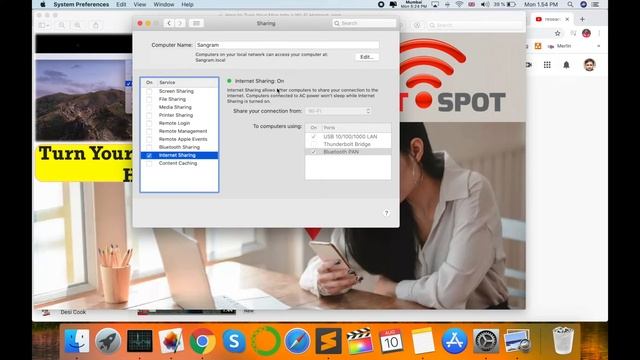Click Sharing window search field
The width and height of the screenshot is (640, 360).
click(364, 23)
